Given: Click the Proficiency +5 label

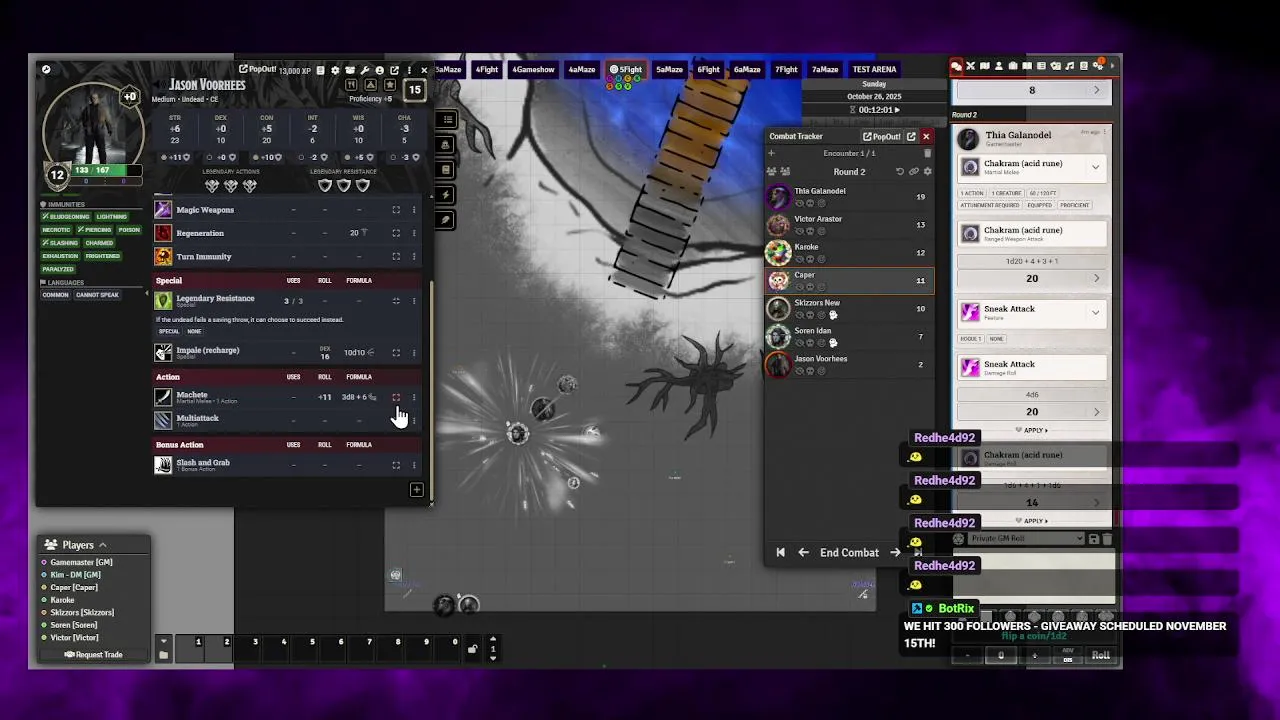Looking at the screenshot, I should [x=371, y=99].
